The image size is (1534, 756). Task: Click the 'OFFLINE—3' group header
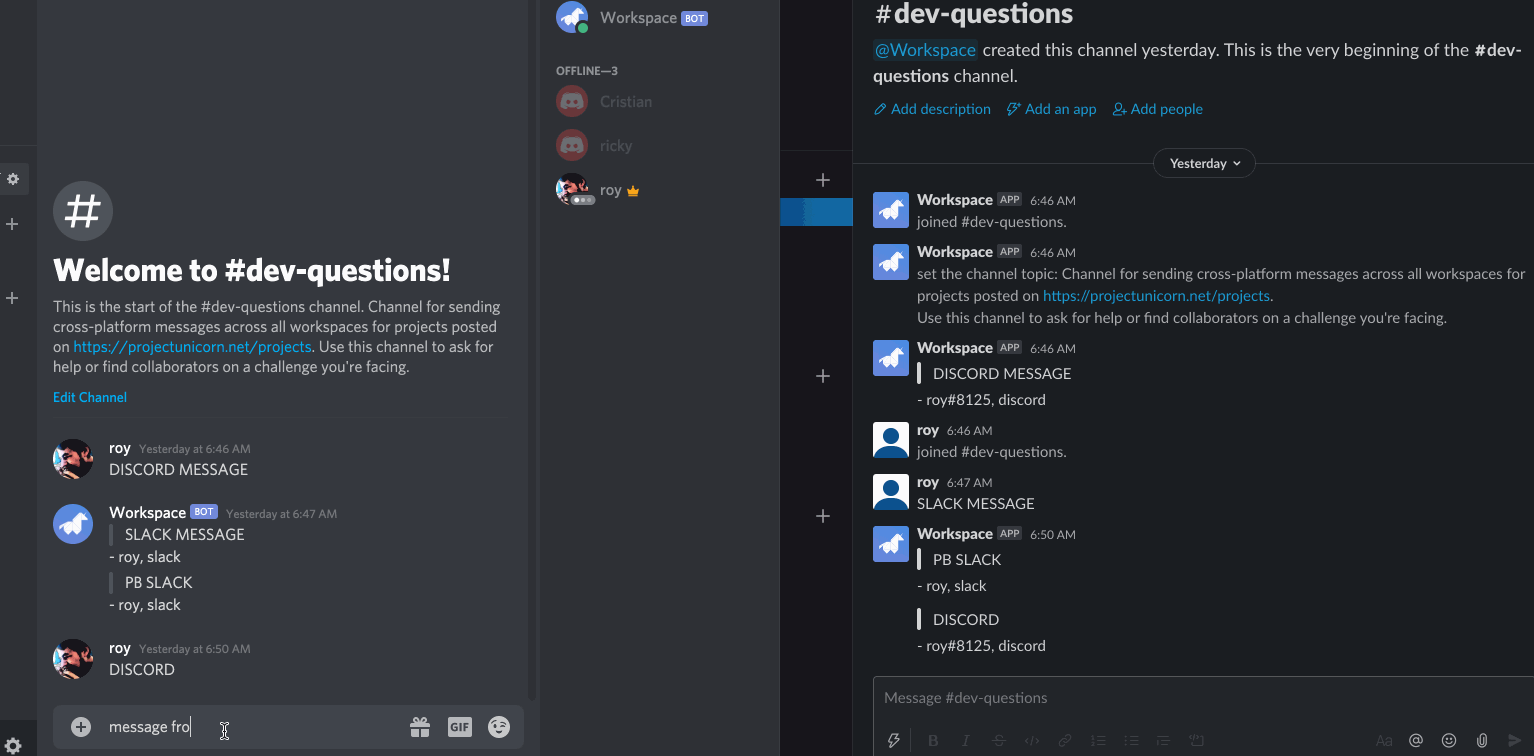click(587, 71)
